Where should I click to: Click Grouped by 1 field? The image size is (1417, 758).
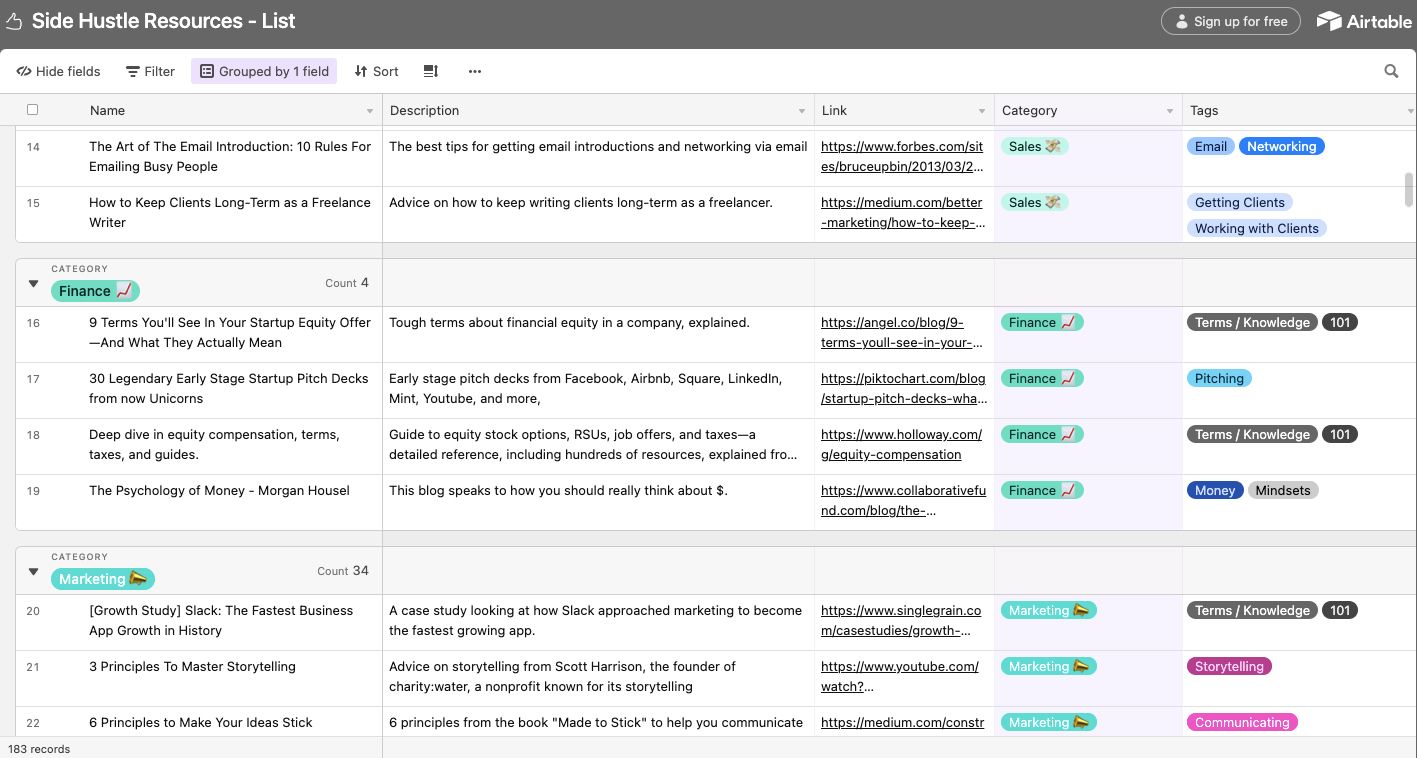pyautogui.click(x=264, y=71)
